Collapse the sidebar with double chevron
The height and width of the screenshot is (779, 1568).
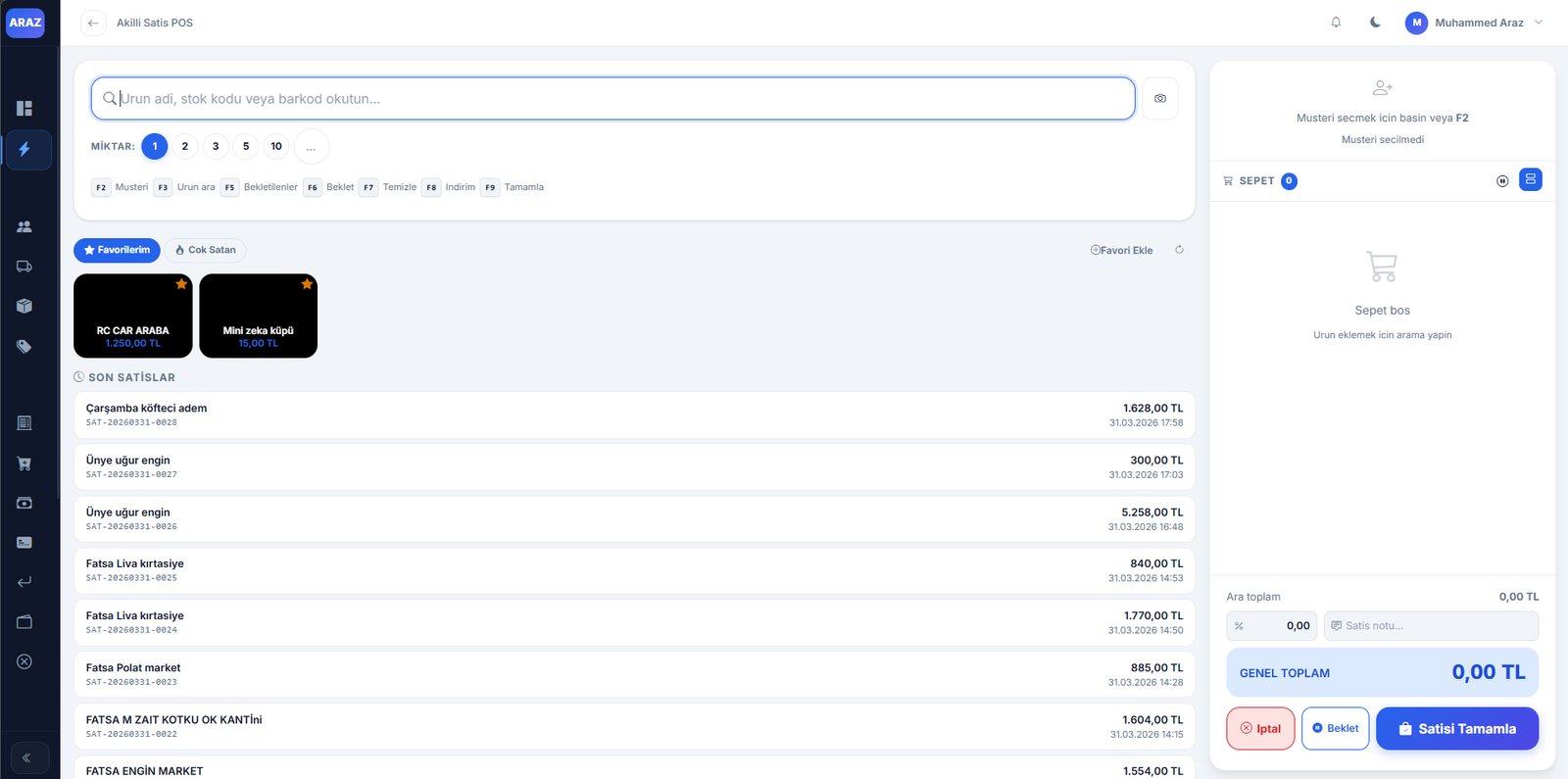(26, 757)
